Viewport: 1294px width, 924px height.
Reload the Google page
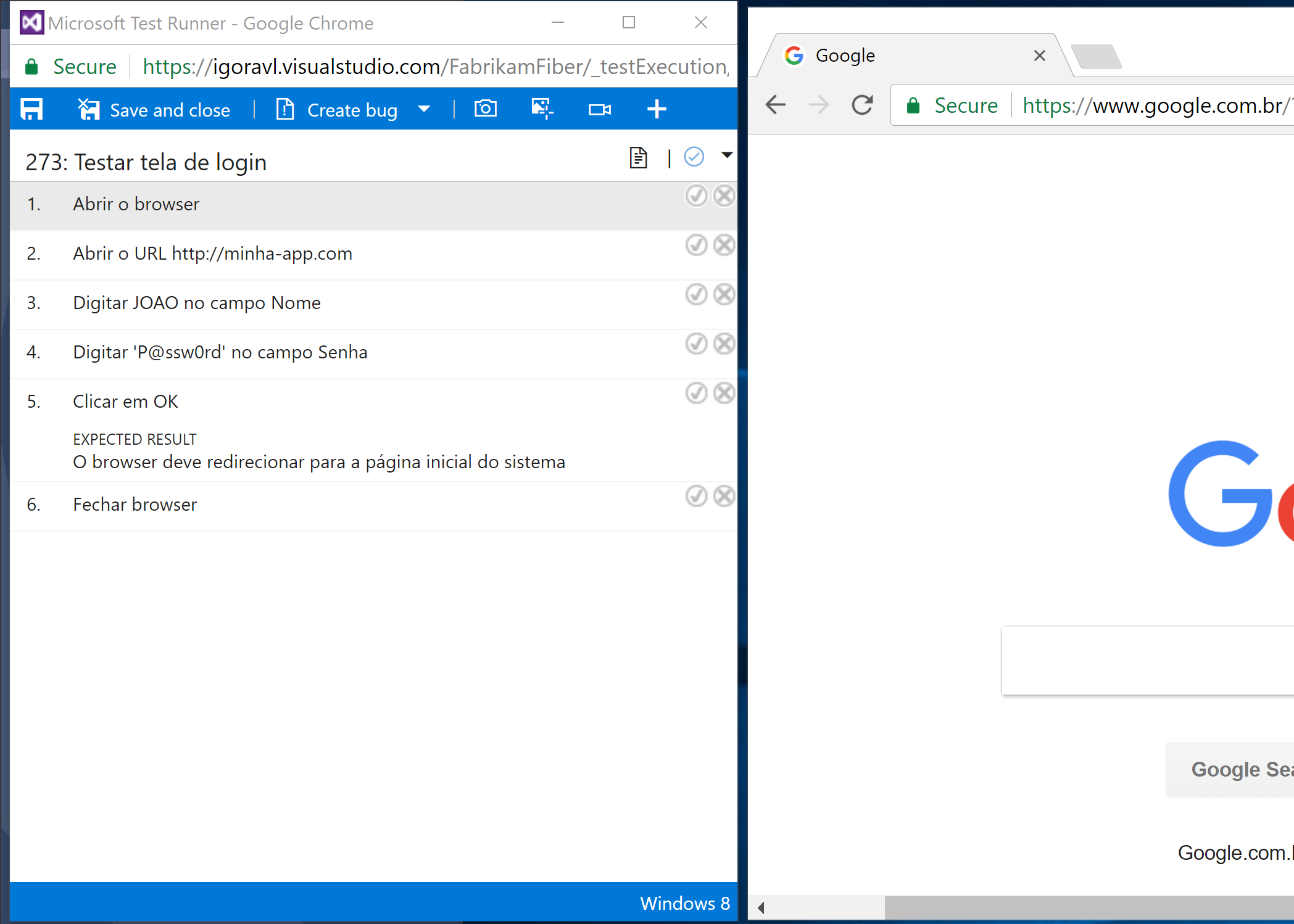pos(862,105)
